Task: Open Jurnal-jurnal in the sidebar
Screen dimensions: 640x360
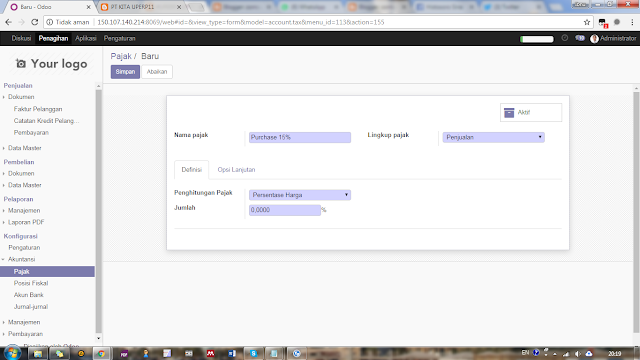Action: click(31, 307)
